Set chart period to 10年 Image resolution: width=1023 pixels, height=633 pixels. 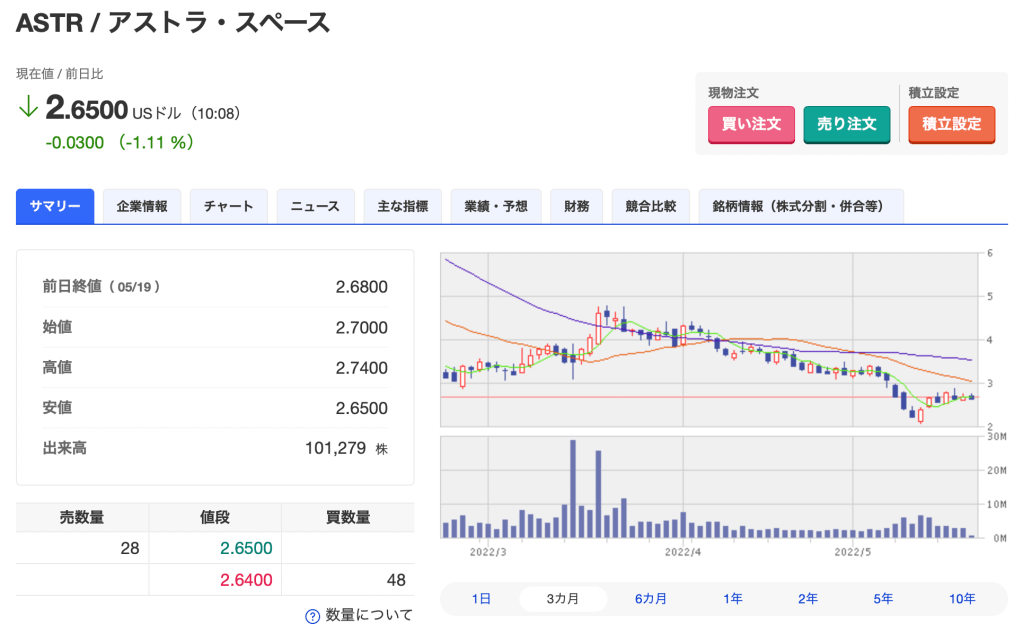pyautogui.click(x=962, y=599)
